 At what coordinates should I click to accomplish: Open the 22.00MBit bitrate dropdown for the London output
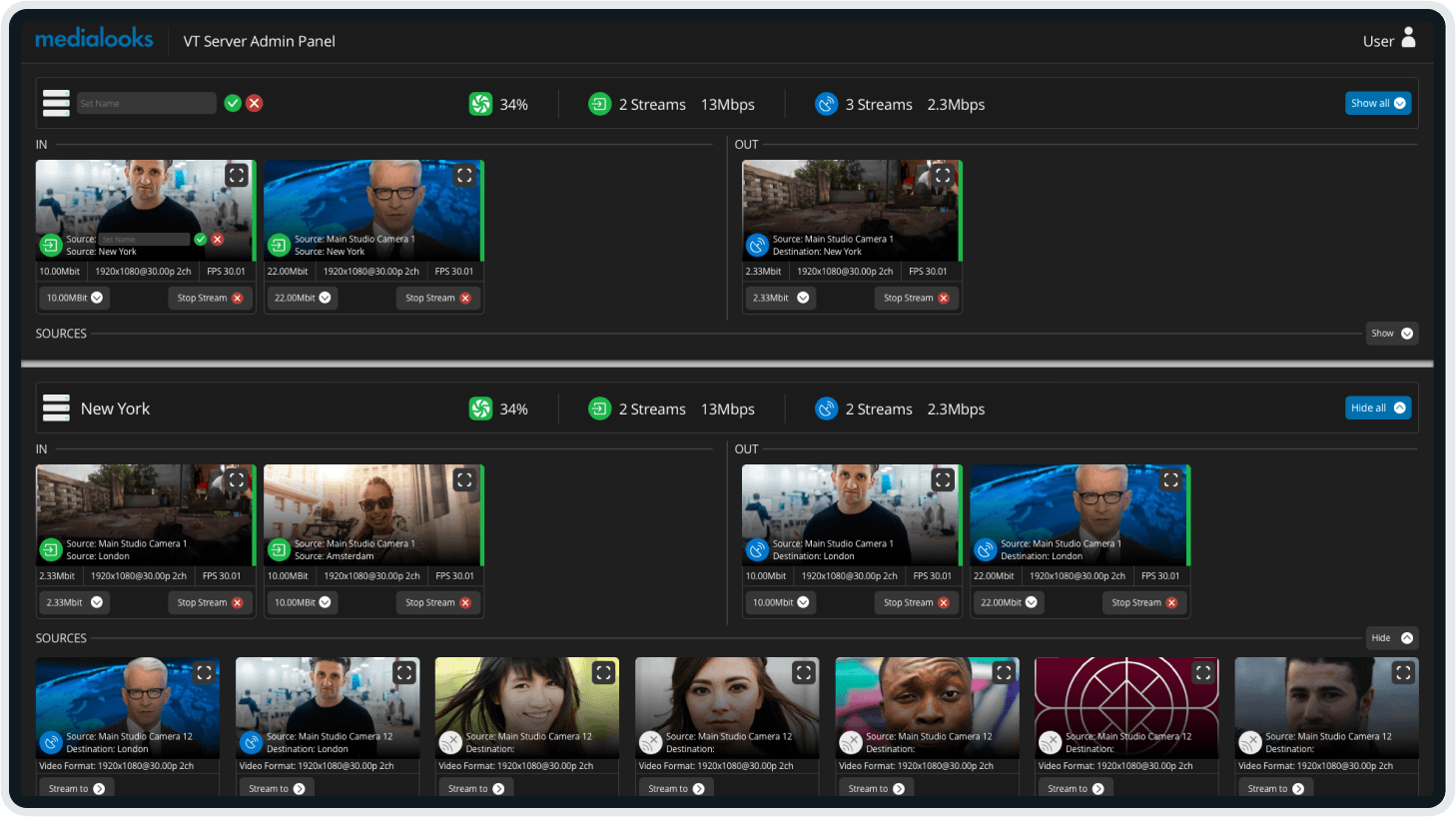(x=1008, y=602)
